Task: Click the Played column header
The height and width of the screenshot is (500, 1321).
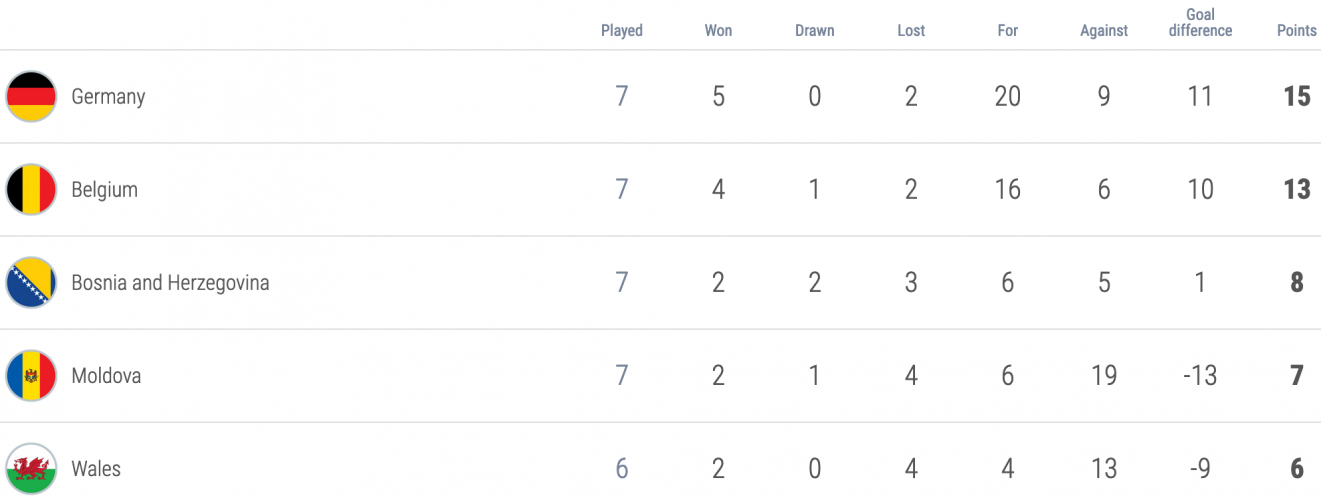Action: point(622,30)
